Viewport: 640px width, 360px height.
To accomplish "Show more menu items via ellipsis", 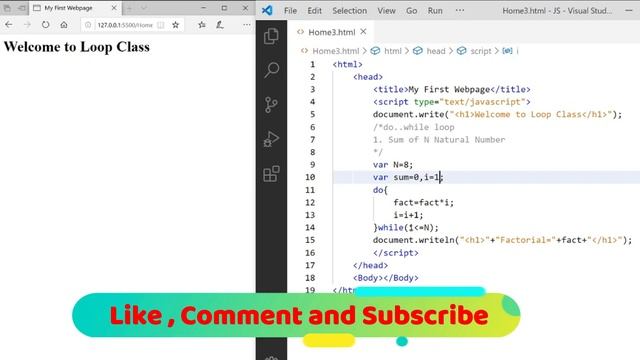I will (460, 11).
